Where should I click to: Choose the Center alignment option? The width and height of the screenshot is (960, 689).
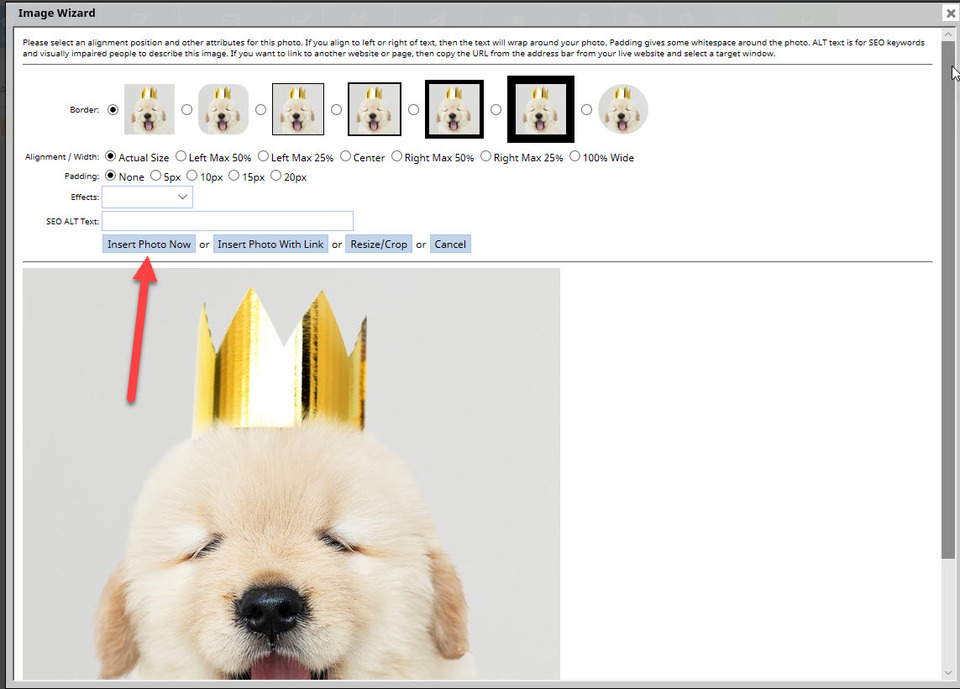click(x=346, y=157)
